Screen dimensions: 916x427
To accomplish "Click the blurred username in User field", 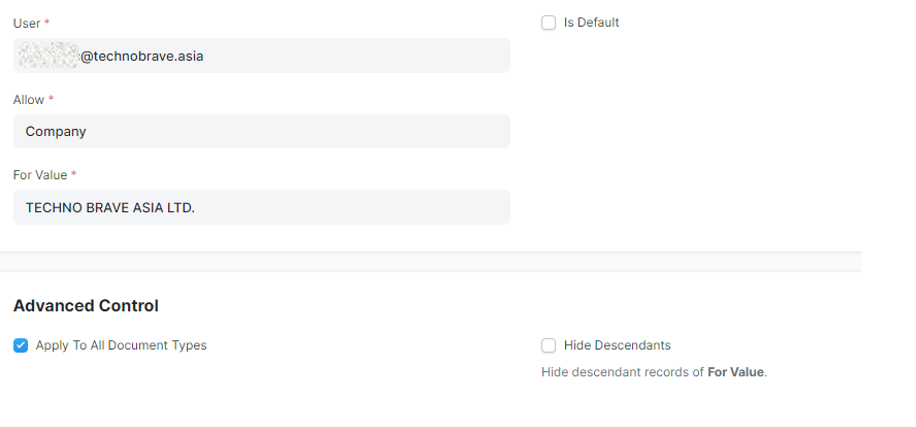I will click(x=48, y=55).
